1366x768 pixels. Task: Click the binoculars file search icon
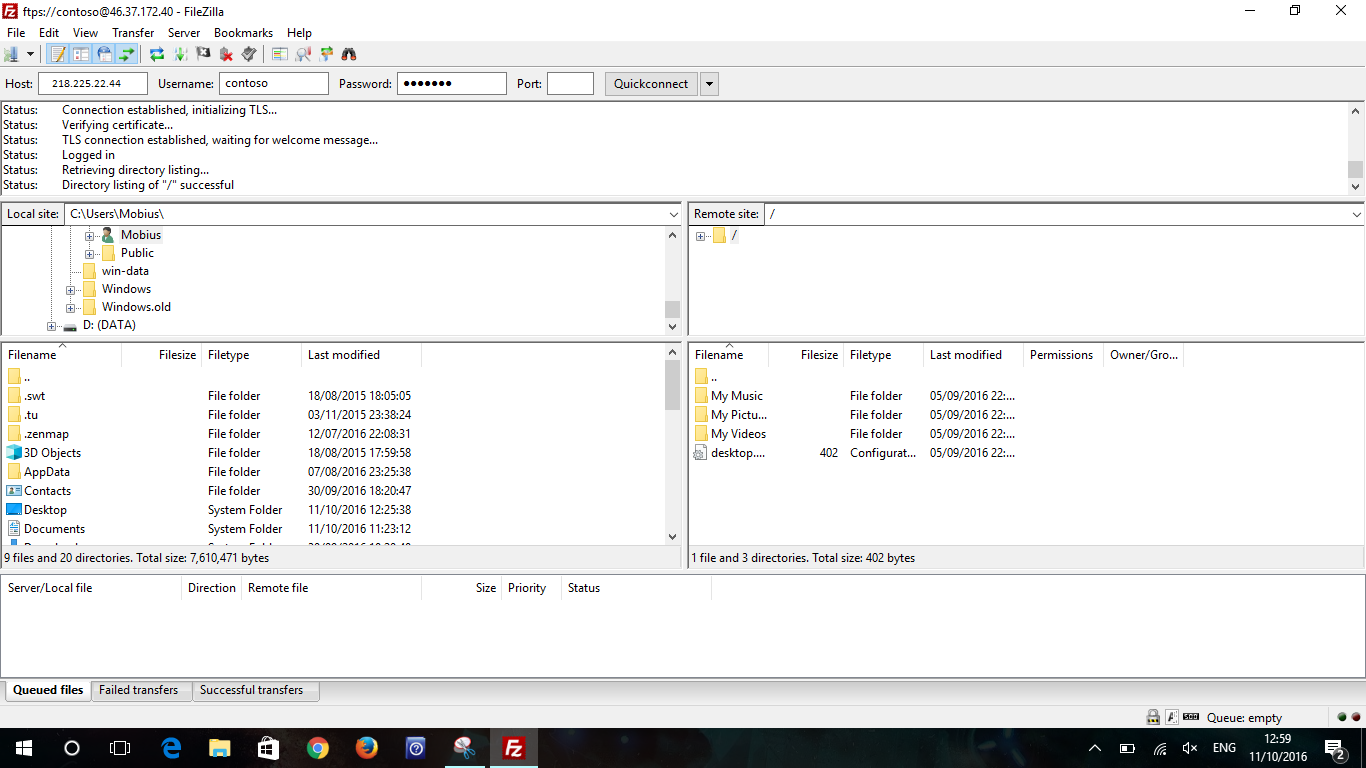[x=349, y=54]
